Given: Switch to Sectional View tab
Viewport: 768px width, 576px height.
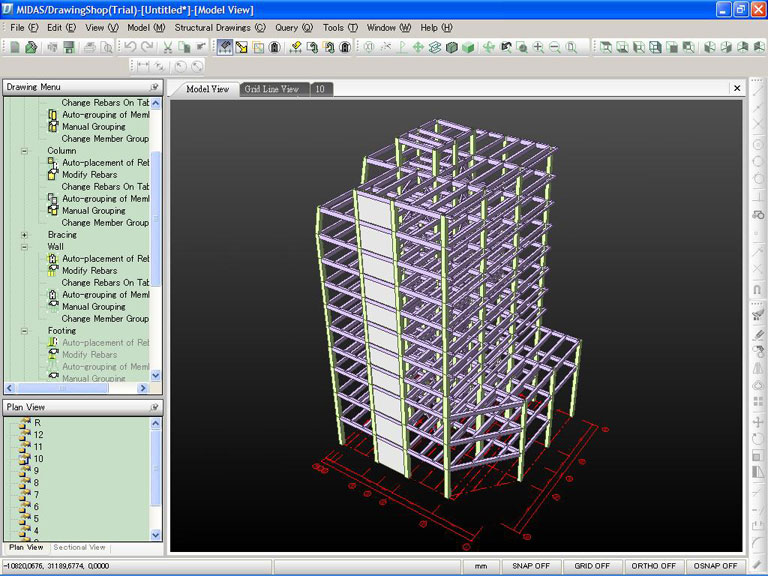Looking at the screenshot, I should pos(79,547).
